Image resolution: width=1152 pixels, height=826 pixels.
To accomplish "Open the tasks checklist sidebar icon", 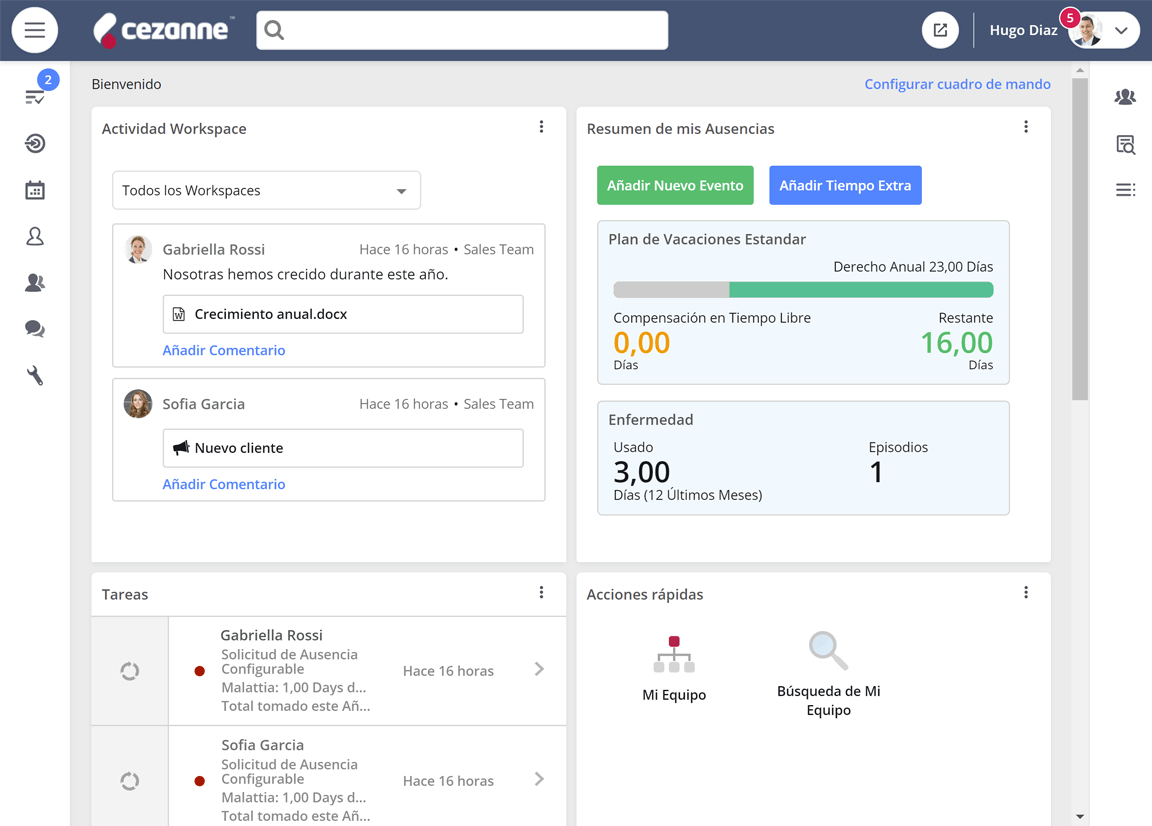I will pyautogui.click(x=35, y=96).
